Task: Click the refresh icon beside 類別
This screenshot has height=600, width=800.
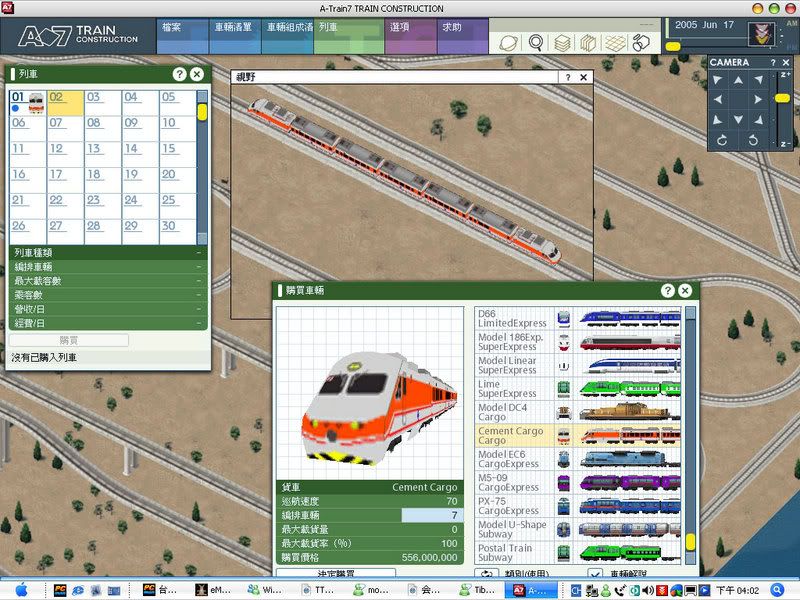Action: click(487, 573)
